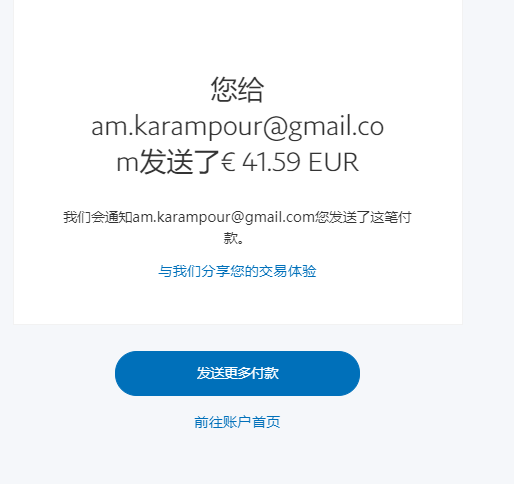Click the 发送了 text in heading
This screenshot has width=514, height=484.
[x=179, y=162]
